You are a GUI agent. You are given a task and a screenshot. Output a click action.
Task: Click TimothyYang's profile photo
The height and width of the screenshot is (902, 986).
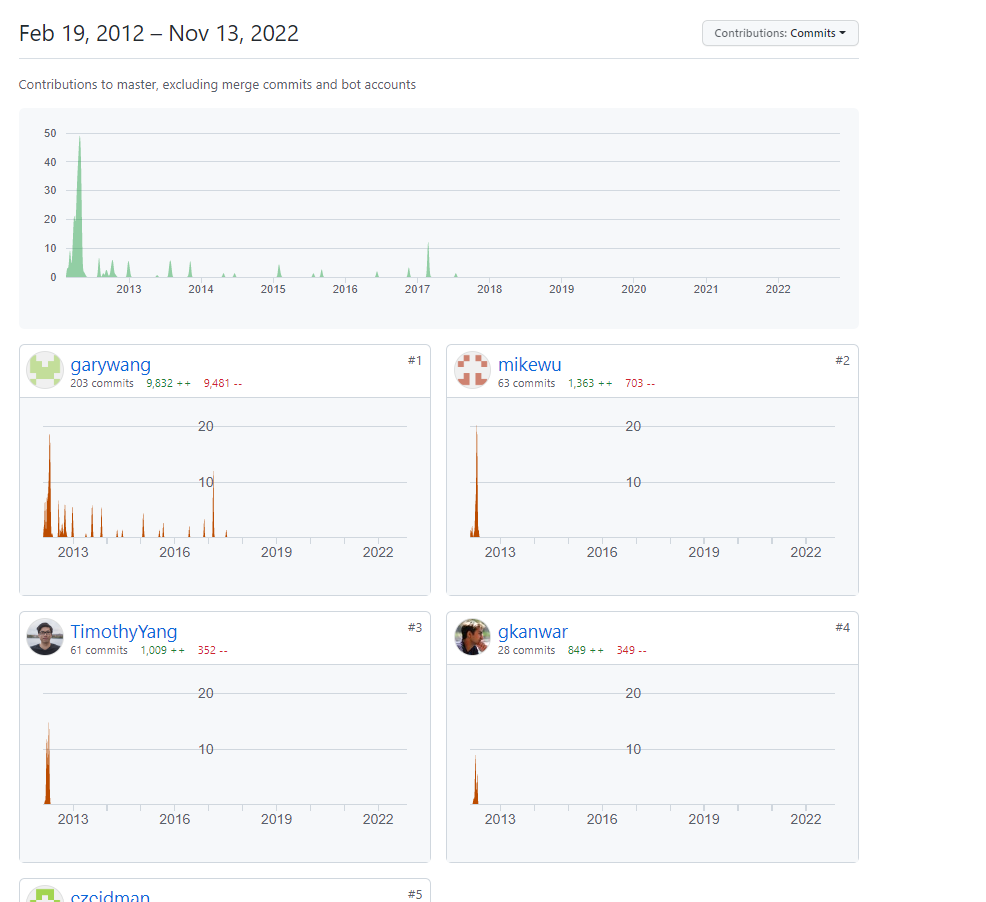45,637
